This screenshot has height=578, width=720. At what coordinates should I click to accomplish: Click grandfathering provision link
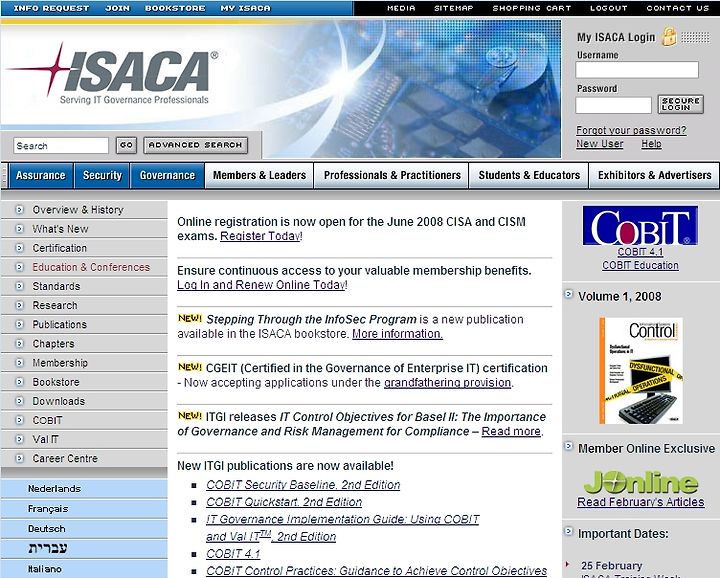click(x=447, y=382)
